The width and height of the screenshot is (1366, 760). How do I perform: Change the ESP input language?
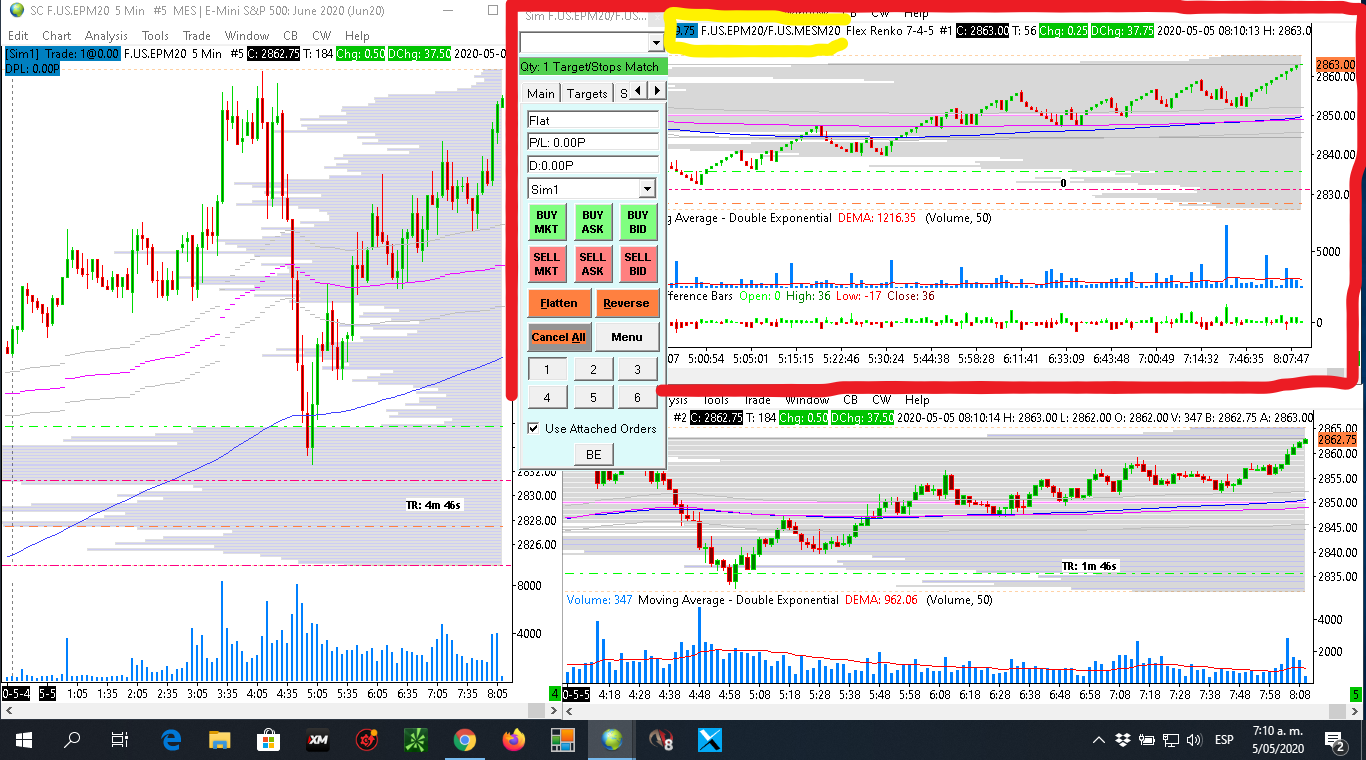1224,740
